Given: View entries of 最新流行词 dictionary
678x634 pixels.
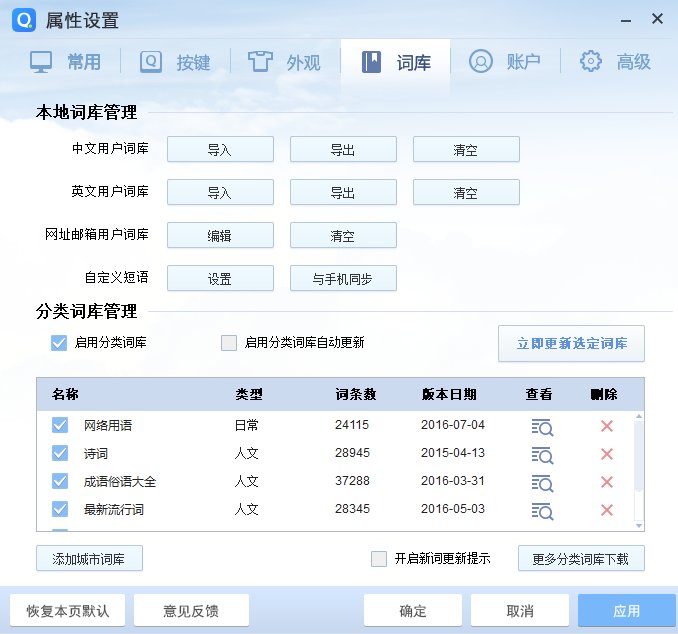Looking at the screenshot, I should [542, 510].
